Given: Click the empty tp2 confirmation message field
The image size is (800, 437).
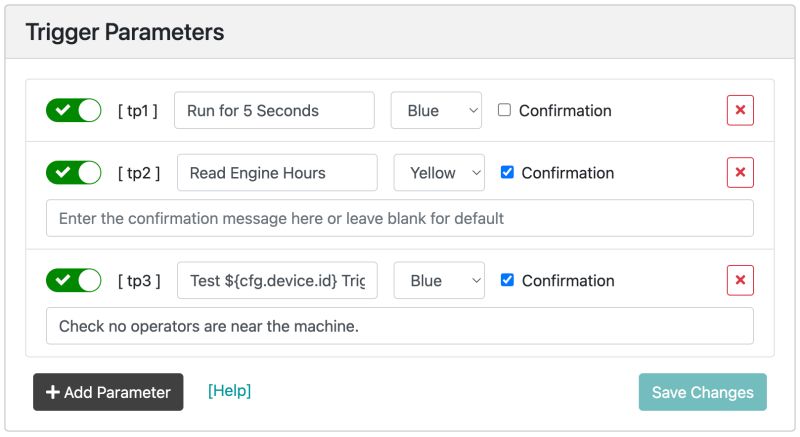Looking at the screenshot, I should [x=399, y=218].
